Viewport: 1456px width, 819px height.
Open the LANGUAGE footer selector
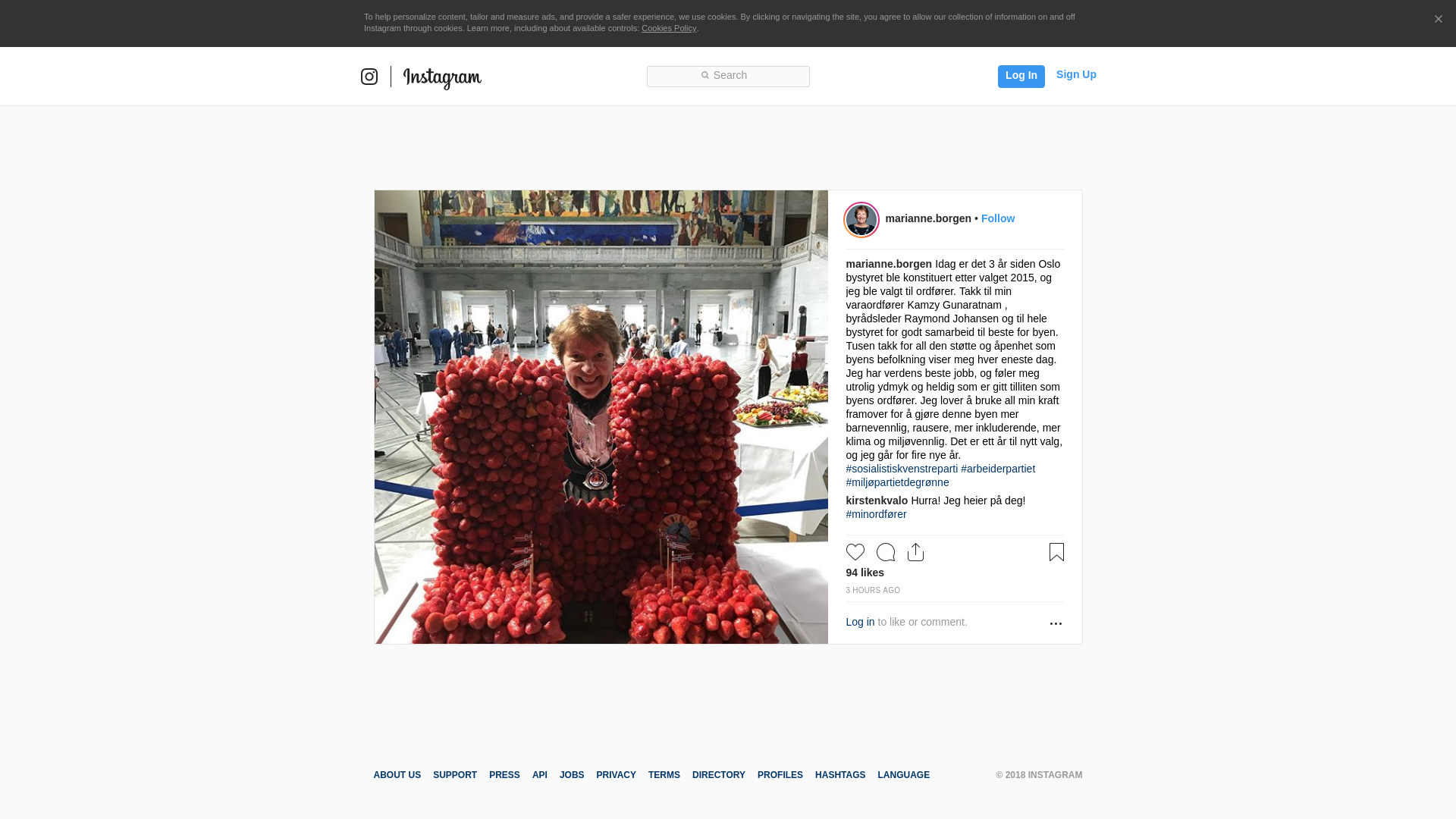(x=903, y=775)
